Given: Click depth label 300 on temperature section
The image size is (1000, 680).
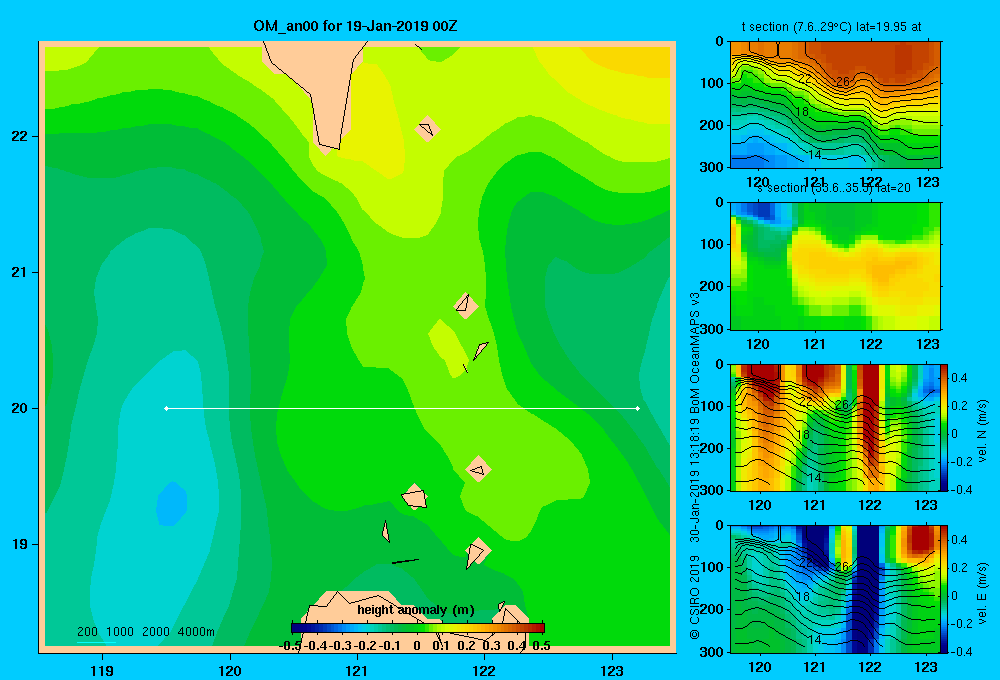Looking at the screenshot, I should click(712, 167).
